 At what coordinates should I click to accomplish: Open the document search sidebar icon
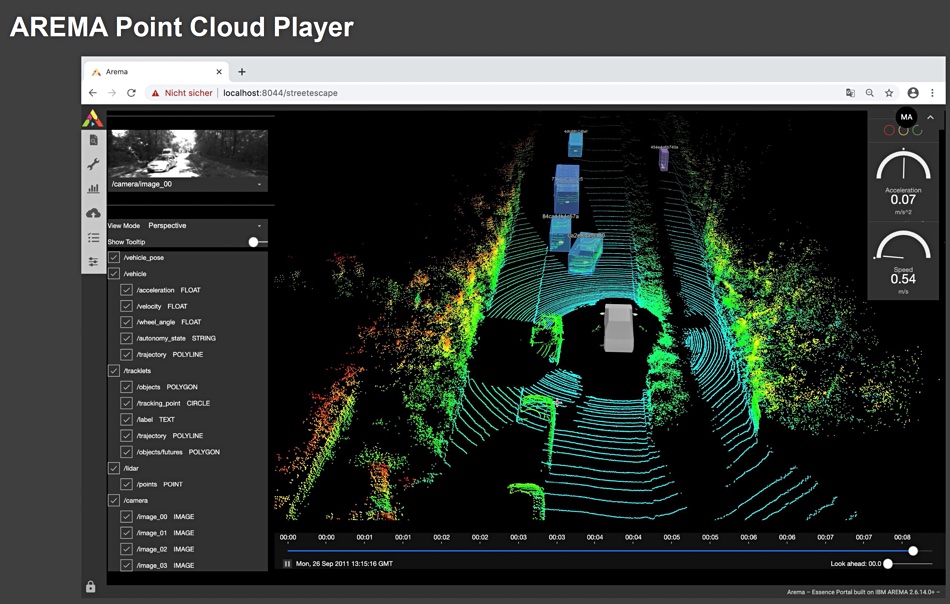pos(93,140)
